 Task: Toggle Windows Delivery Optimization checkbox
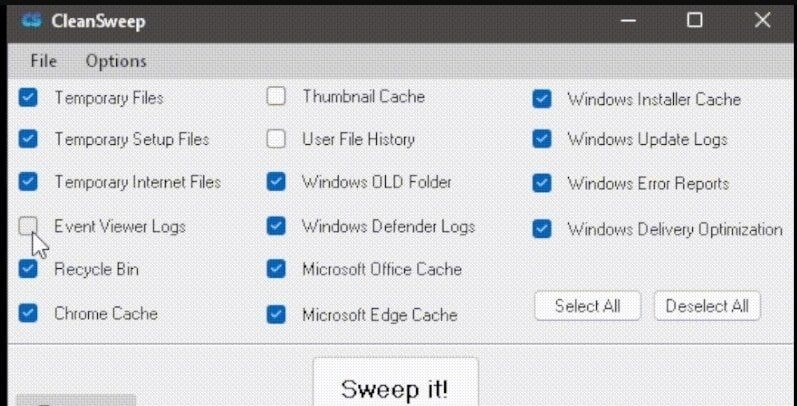pos(542,229)
